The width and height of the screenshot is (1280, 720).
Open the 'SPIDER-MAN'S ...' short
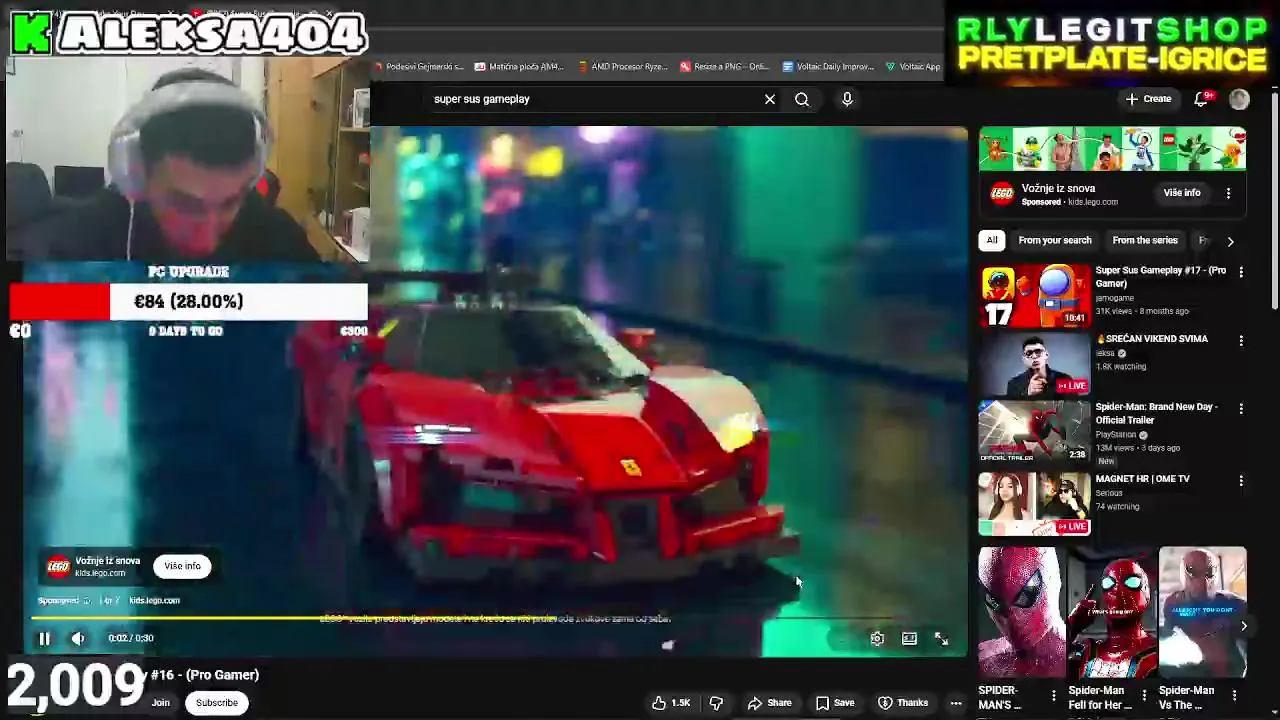click(x=1021, y=612)
